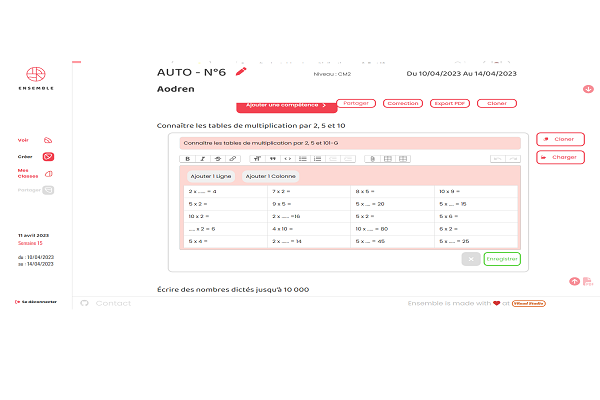Open the Correction button

[403, 103]
